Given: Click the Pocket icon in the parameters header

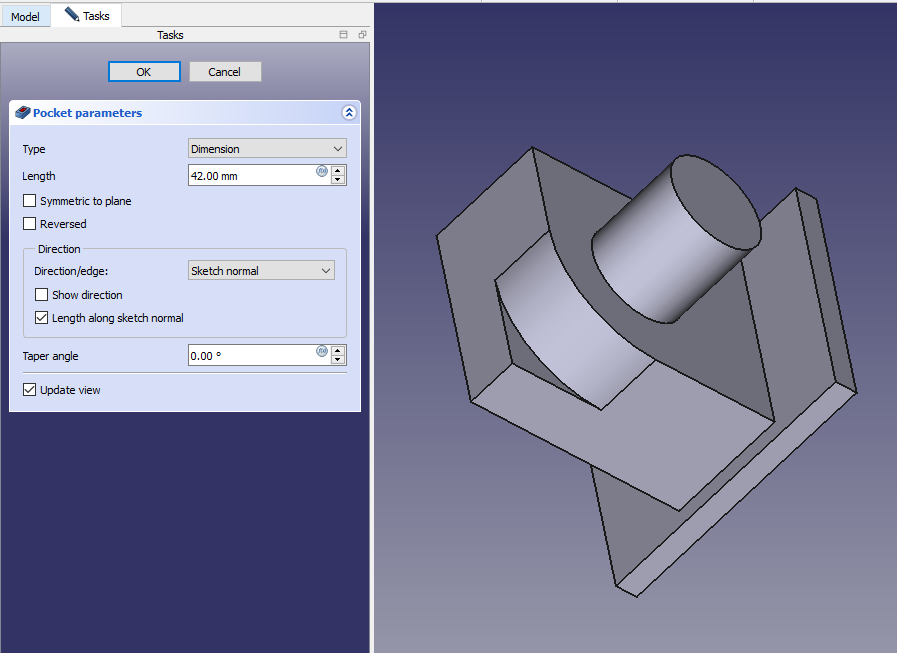Looking at the screenshot, I should [23, 113].
